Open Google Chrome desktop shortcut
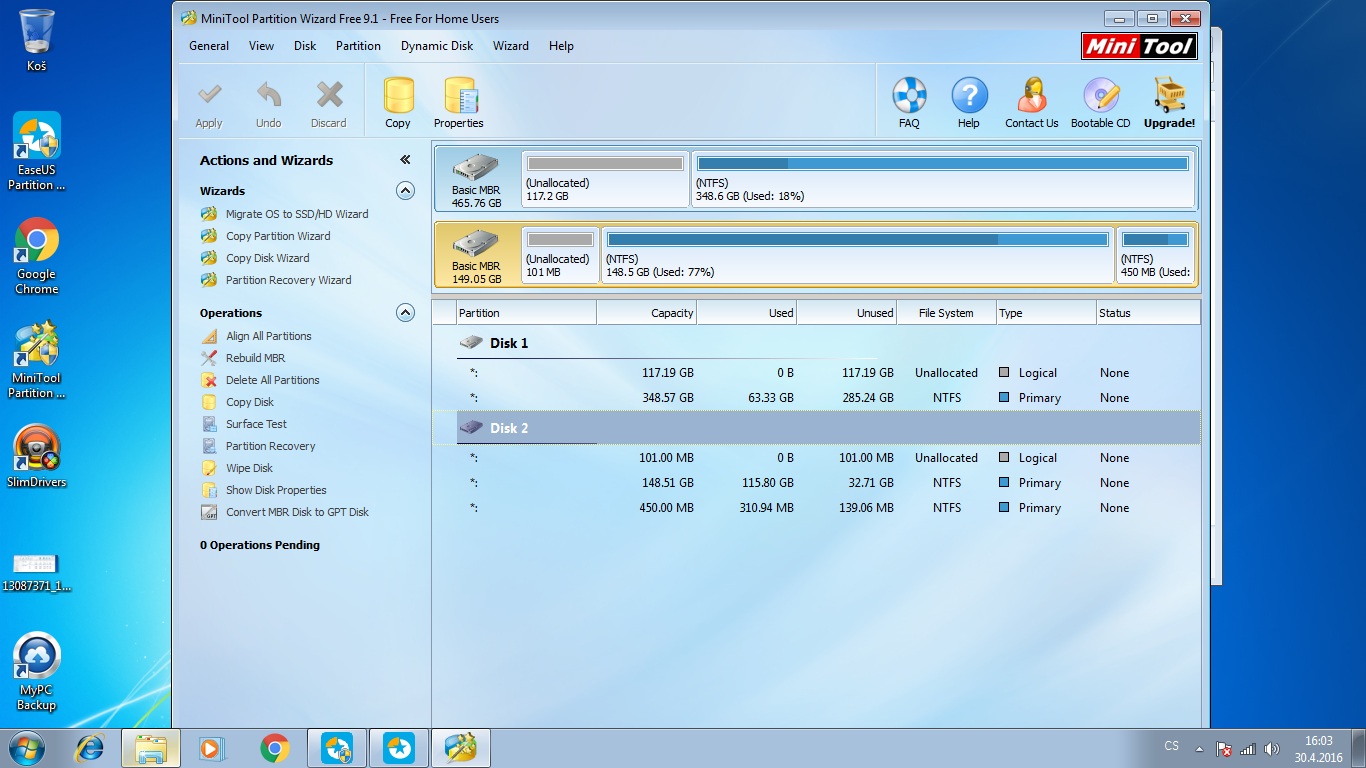Screen dimensions: 1366x768 click(x=37, y=255)
